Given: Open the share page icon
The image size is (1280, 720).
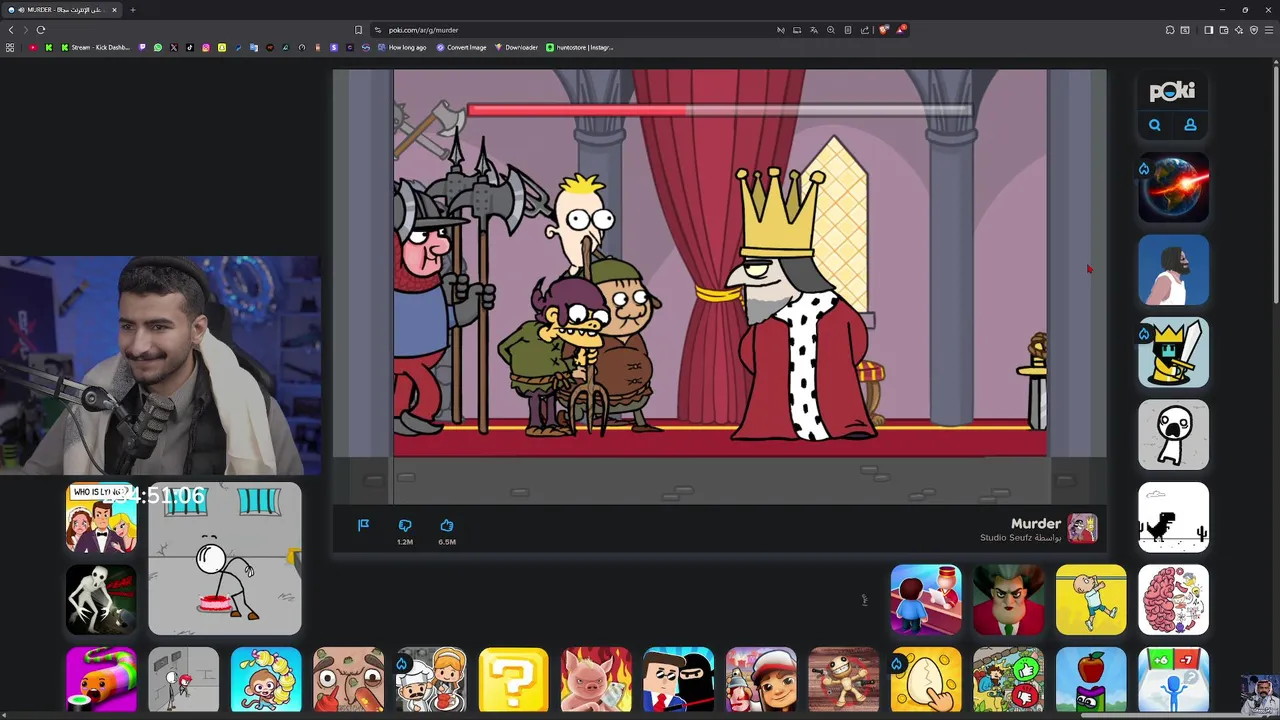Looking at the screenshot, I should tap(865, 30).
